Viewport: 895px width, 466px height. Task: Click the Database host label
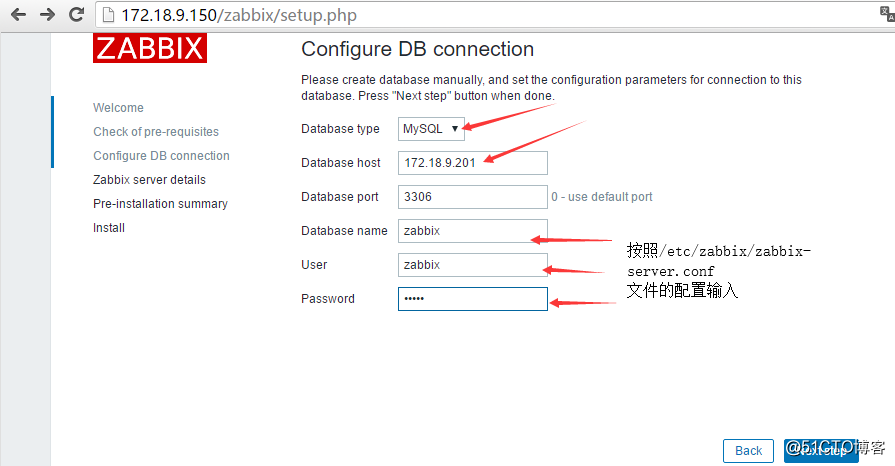point(341,163)
